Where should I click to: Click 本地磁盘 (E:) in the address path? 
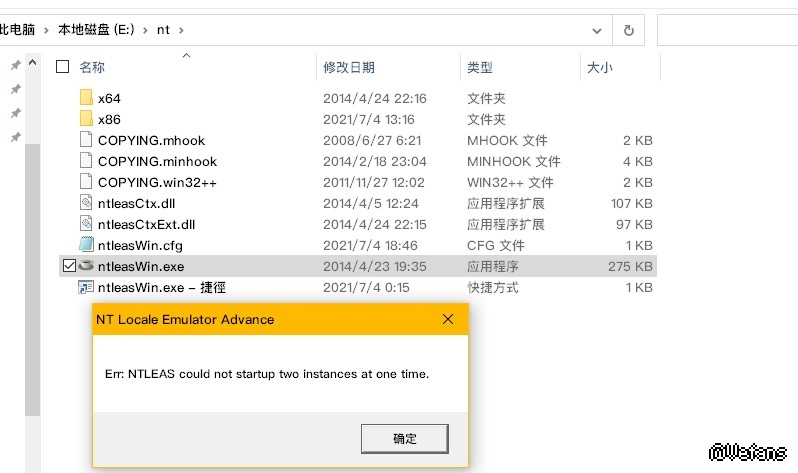(x=96, y=30)
